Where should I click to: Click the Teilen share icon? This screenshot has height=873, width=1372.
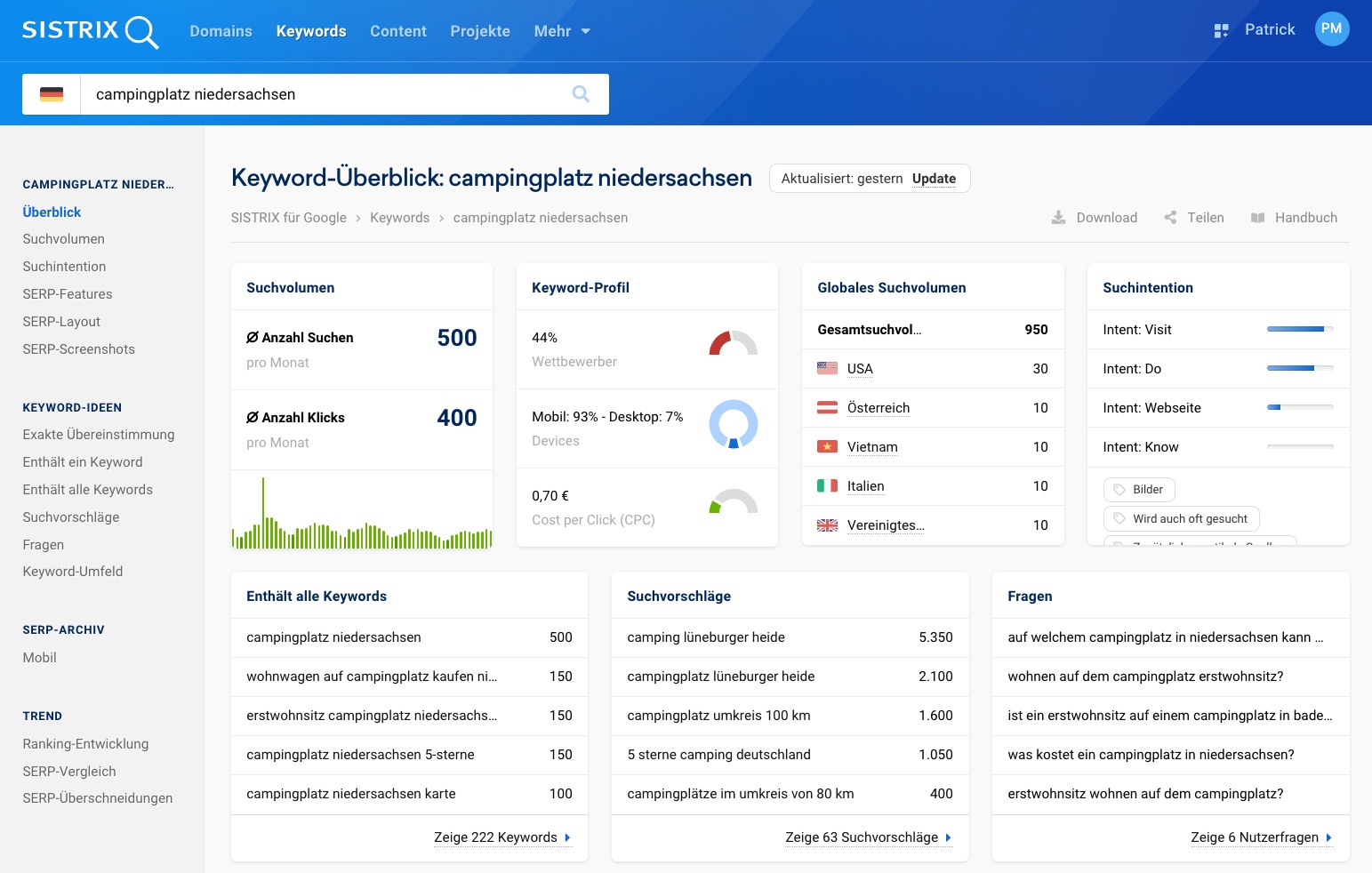click(1170, 218)
